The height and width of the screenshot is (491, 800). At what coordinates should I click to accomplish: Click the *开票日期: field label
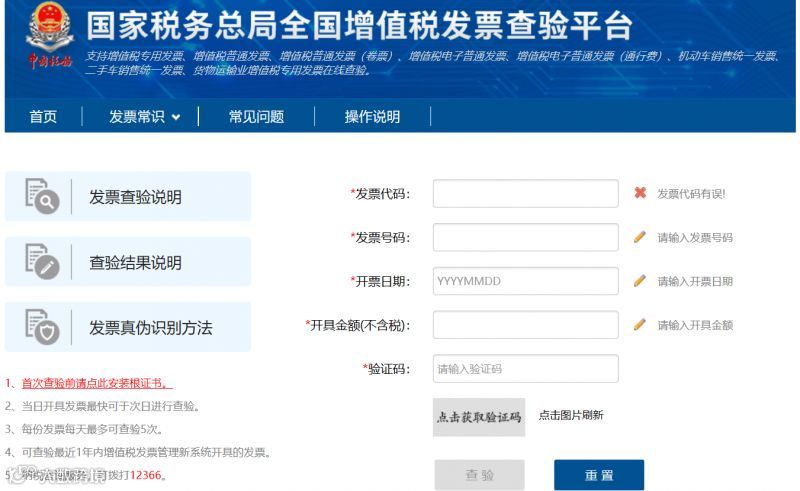coord(380,282)
